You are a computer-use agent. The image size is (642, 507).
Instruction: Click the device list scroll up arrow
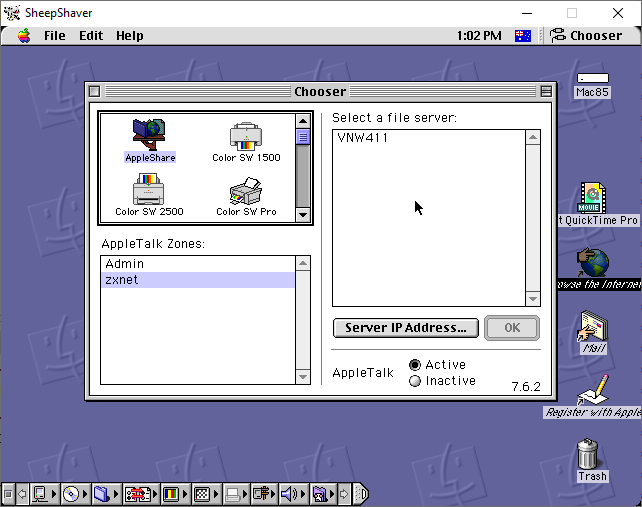click(x=303, y=121)
